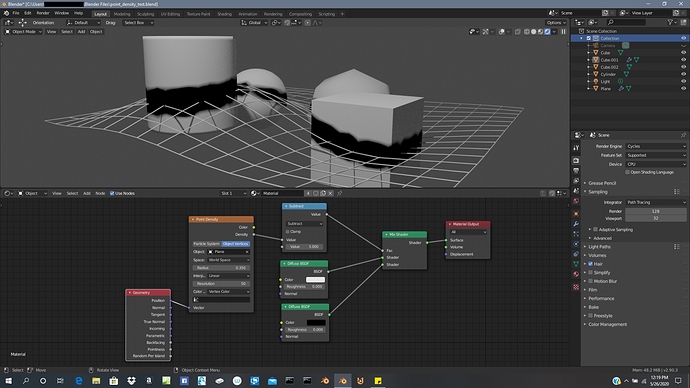Open the Texture properties checker icon

[x=576, y=287]
